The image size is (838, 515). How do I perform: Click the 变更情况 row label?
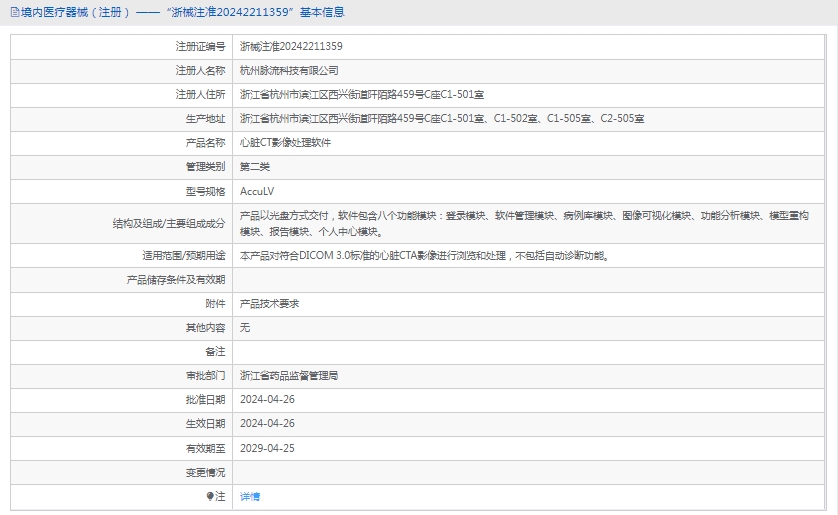[205, 472]
